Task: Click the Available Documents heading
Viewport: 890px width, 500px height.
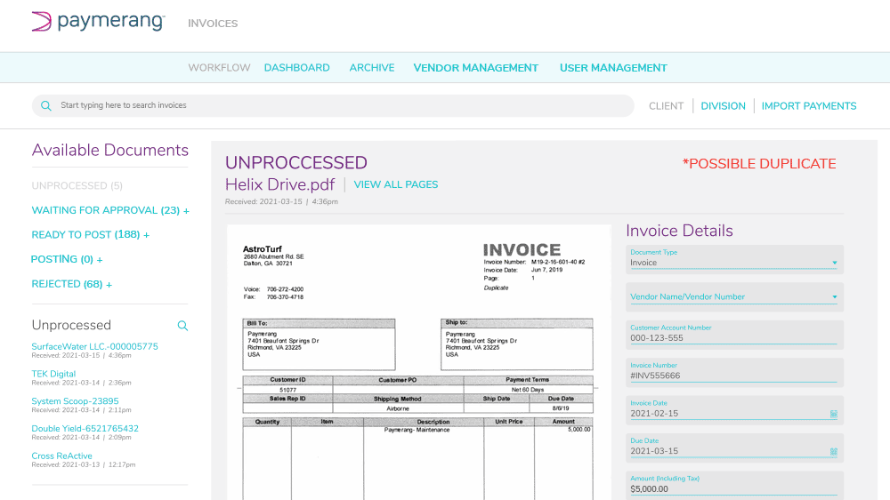Action: [110, 150]
